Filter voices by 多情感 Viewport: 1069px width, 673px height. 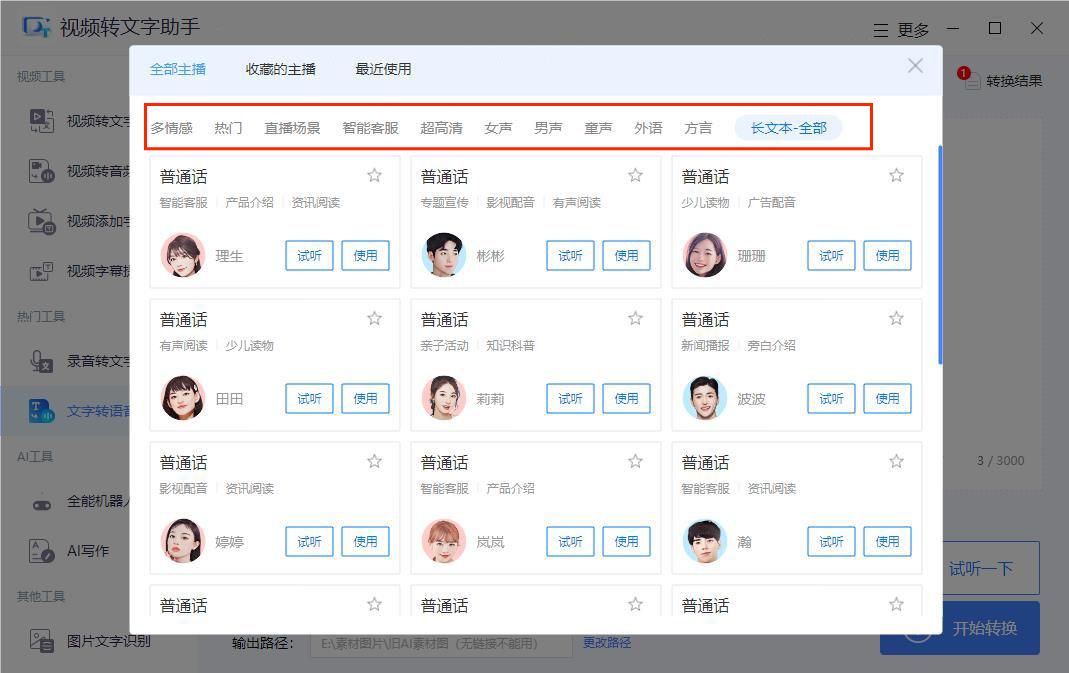[172, 128]
